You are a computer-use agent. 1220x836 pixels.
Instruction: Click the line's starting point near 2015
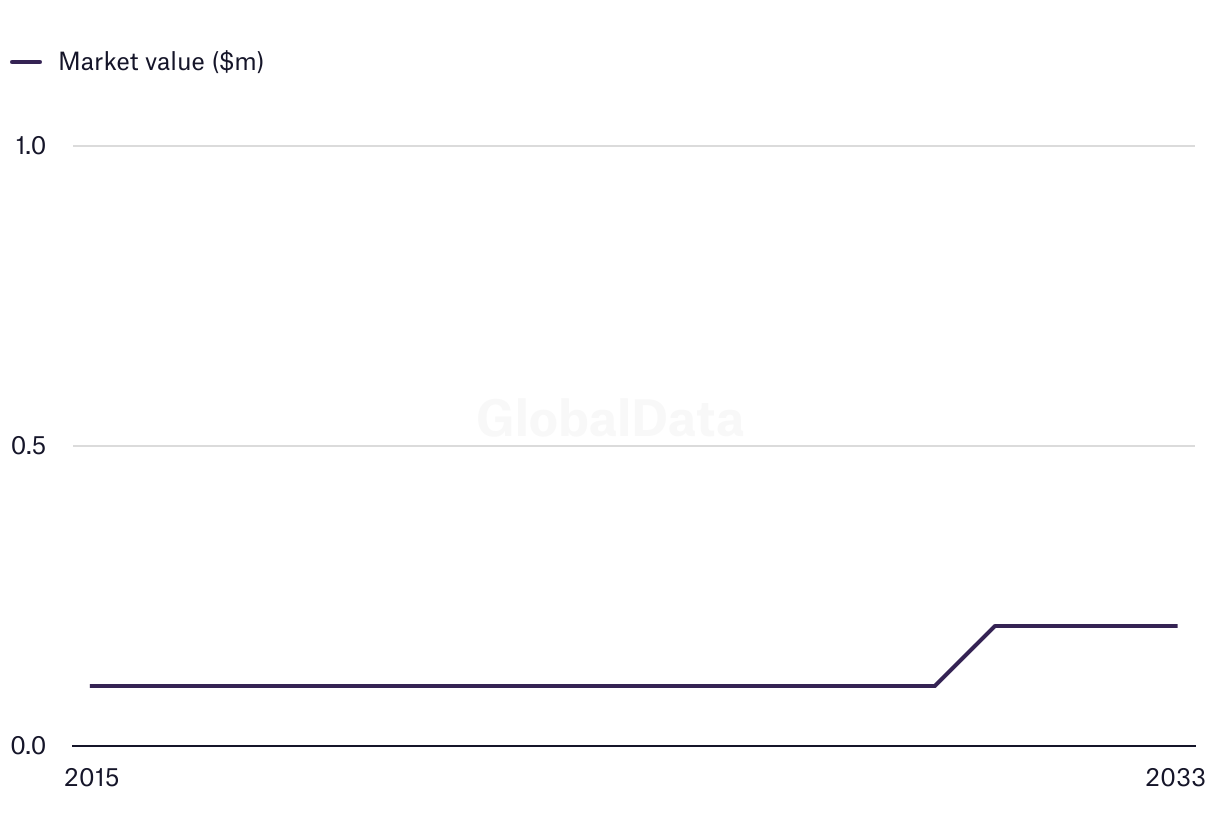tap(92, 686)
